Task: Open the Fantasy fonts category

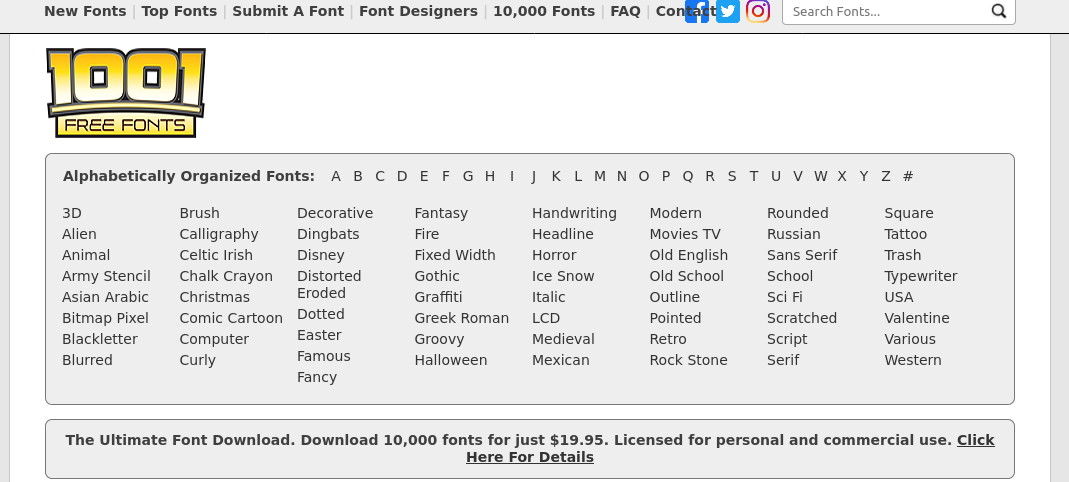Action: tap(441, 213)
